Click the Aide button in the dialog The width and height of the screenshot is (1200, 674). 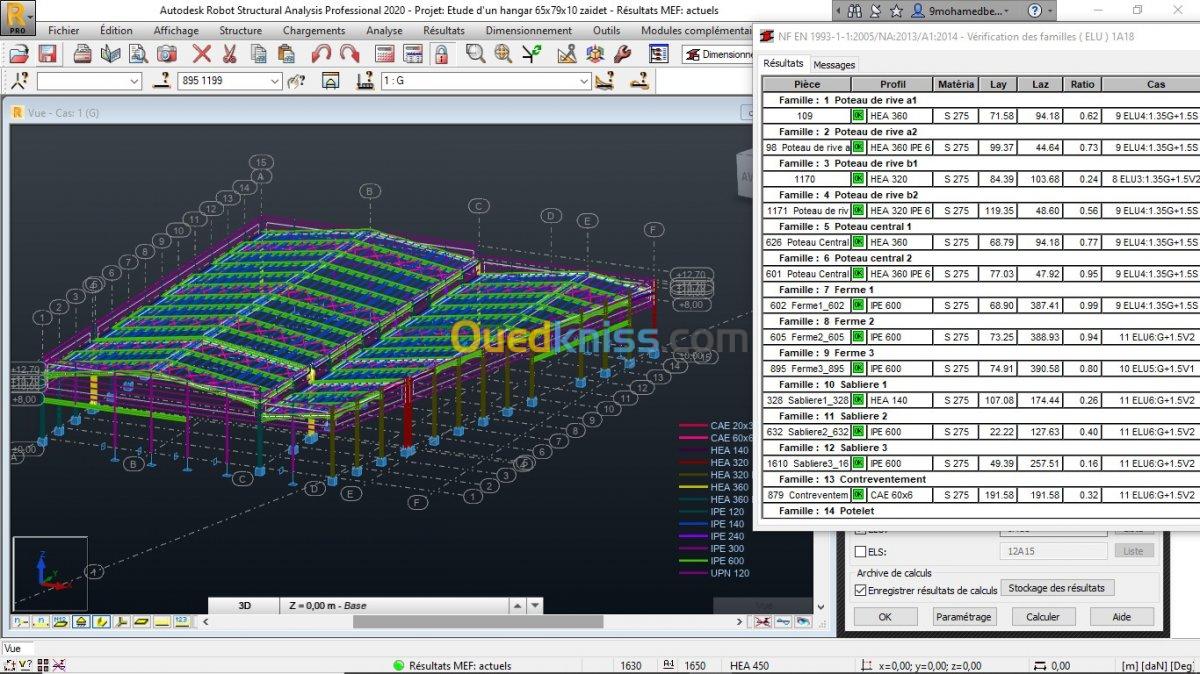click(x=1122, y=617)
